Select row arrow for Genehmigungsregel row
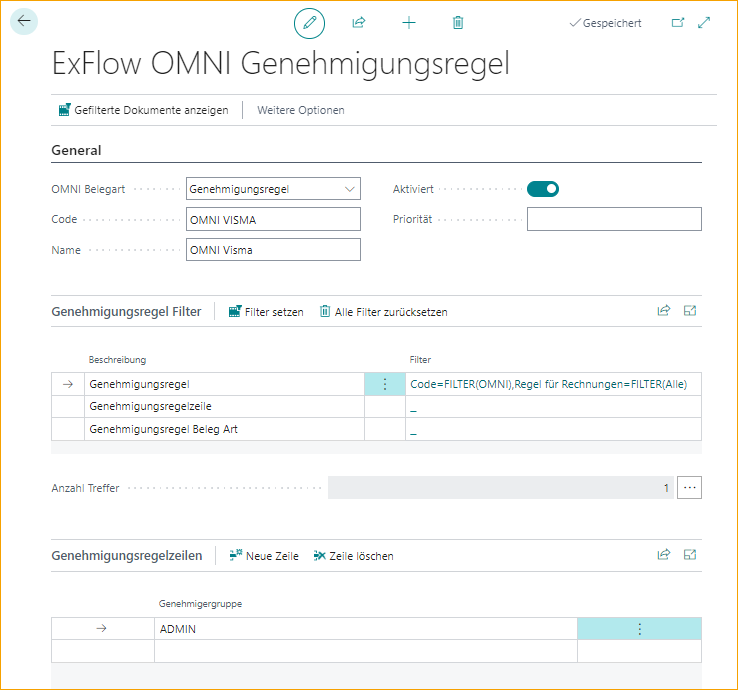The height and width of the screenshot is (690, 738). pyautogui.click(x=68, y=384)
